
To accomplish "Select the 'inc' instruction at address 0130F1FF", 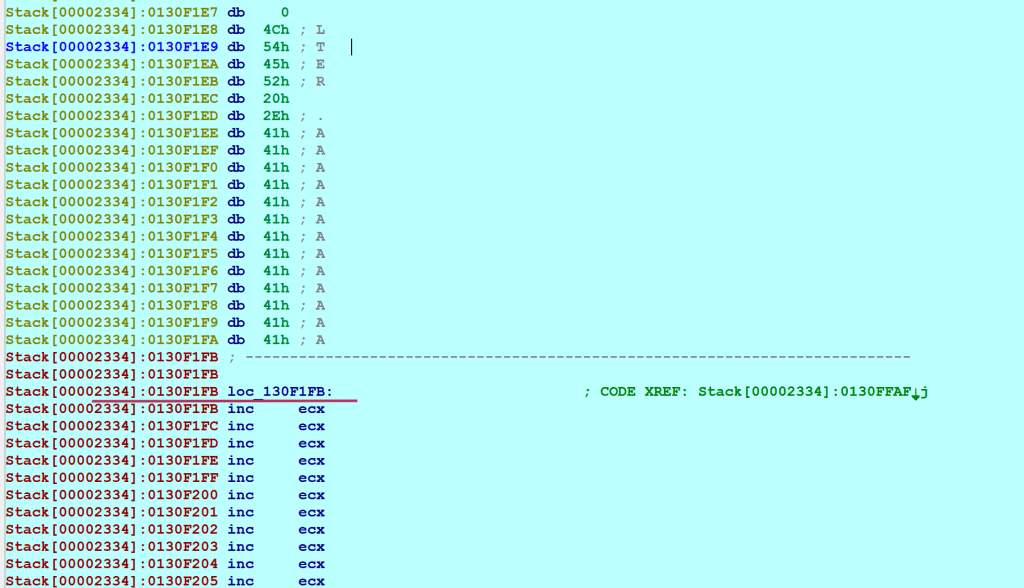I will click(x=240, y=478).
